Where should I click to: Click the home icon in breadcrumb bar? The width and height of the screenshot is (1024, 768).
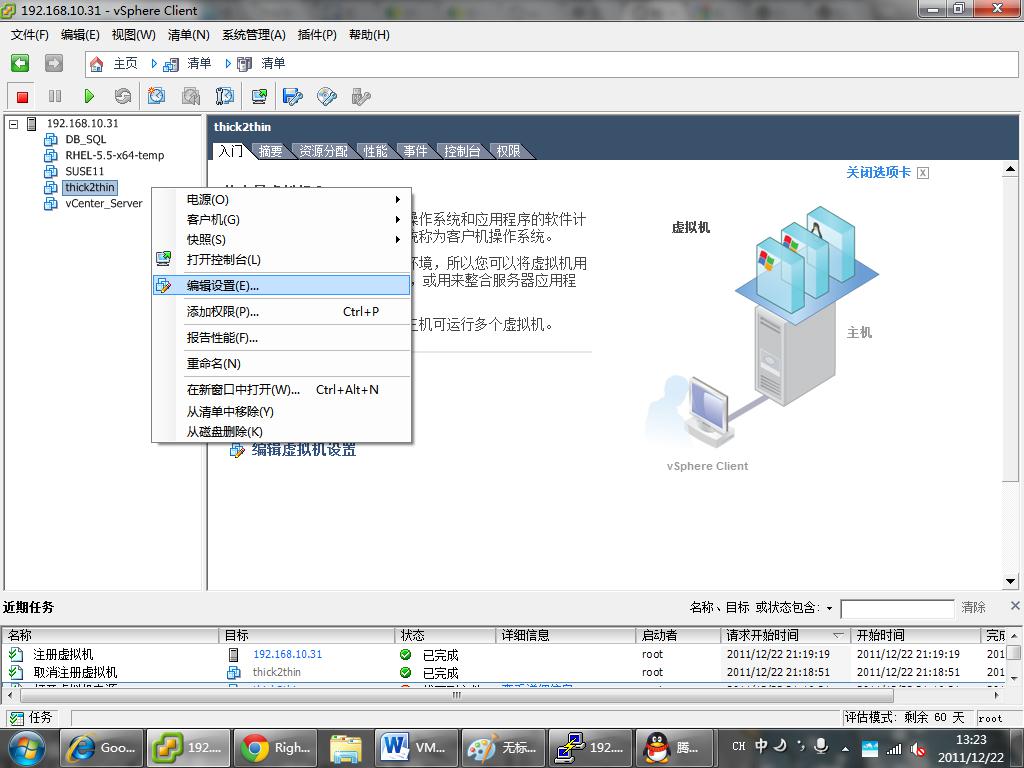[x=97, y=64]
